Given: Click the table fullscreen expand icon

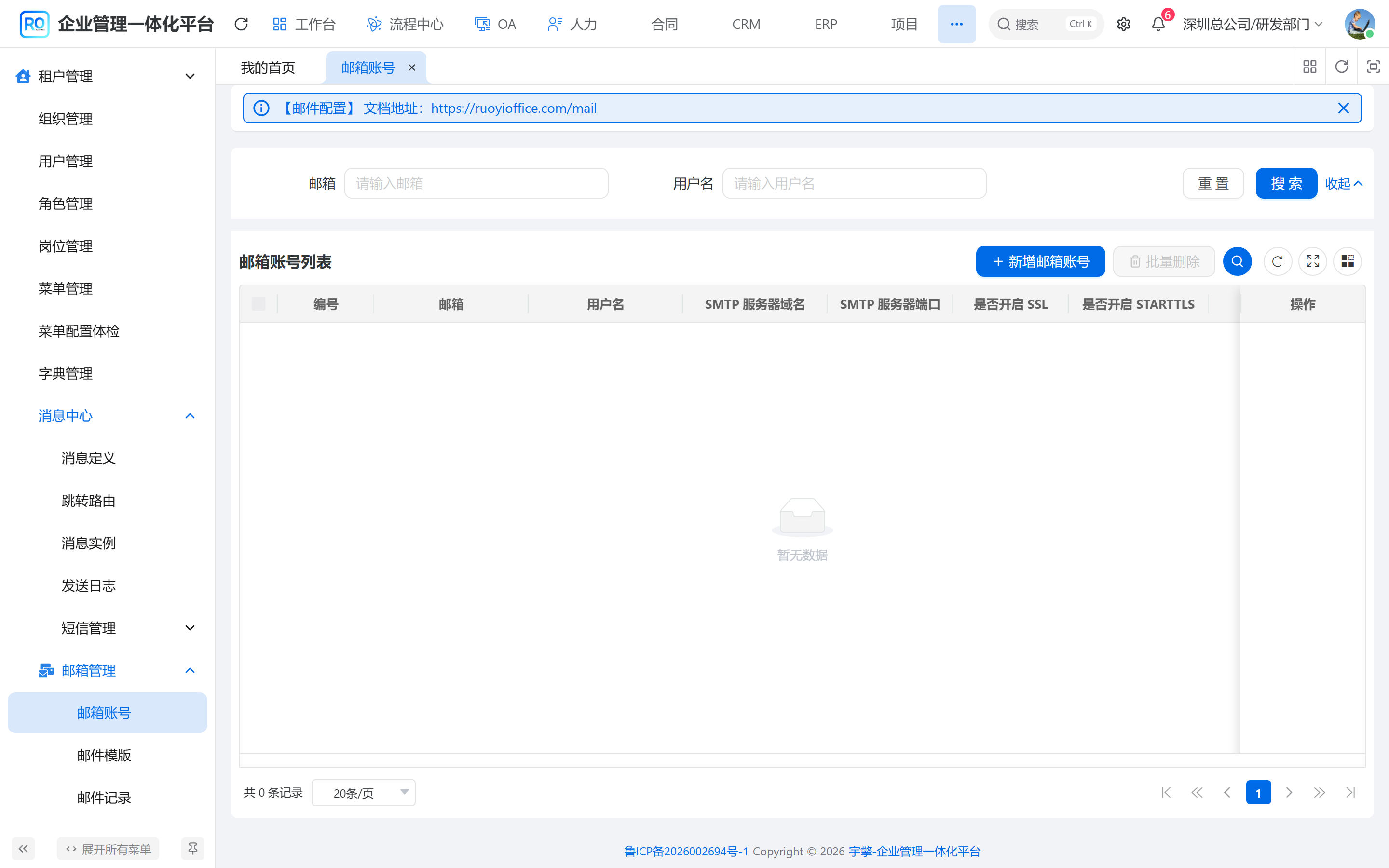Looking at the screenshot, I should (1313, 261).
